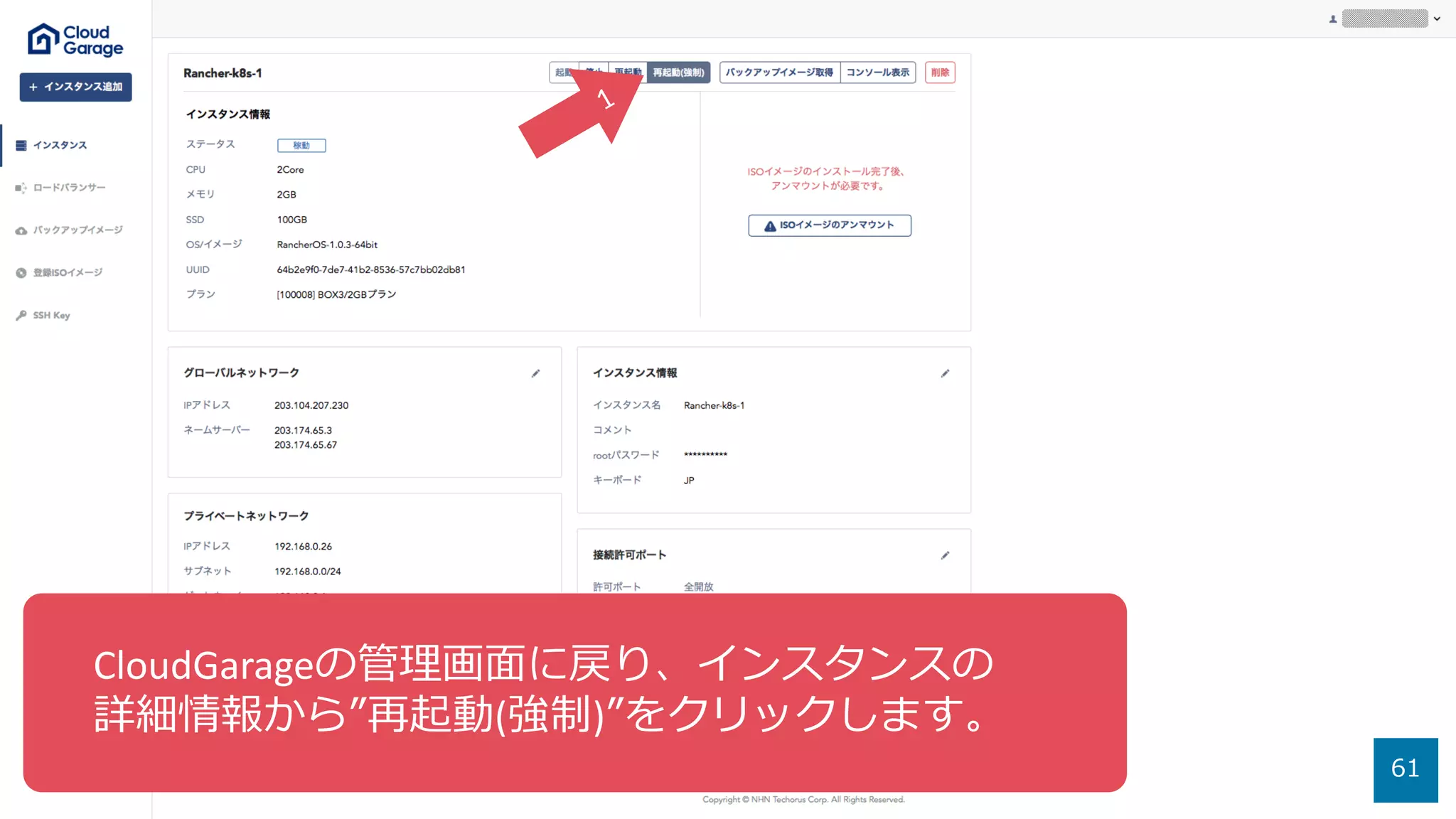Click the バックアップイメージ取得 button

779,73
